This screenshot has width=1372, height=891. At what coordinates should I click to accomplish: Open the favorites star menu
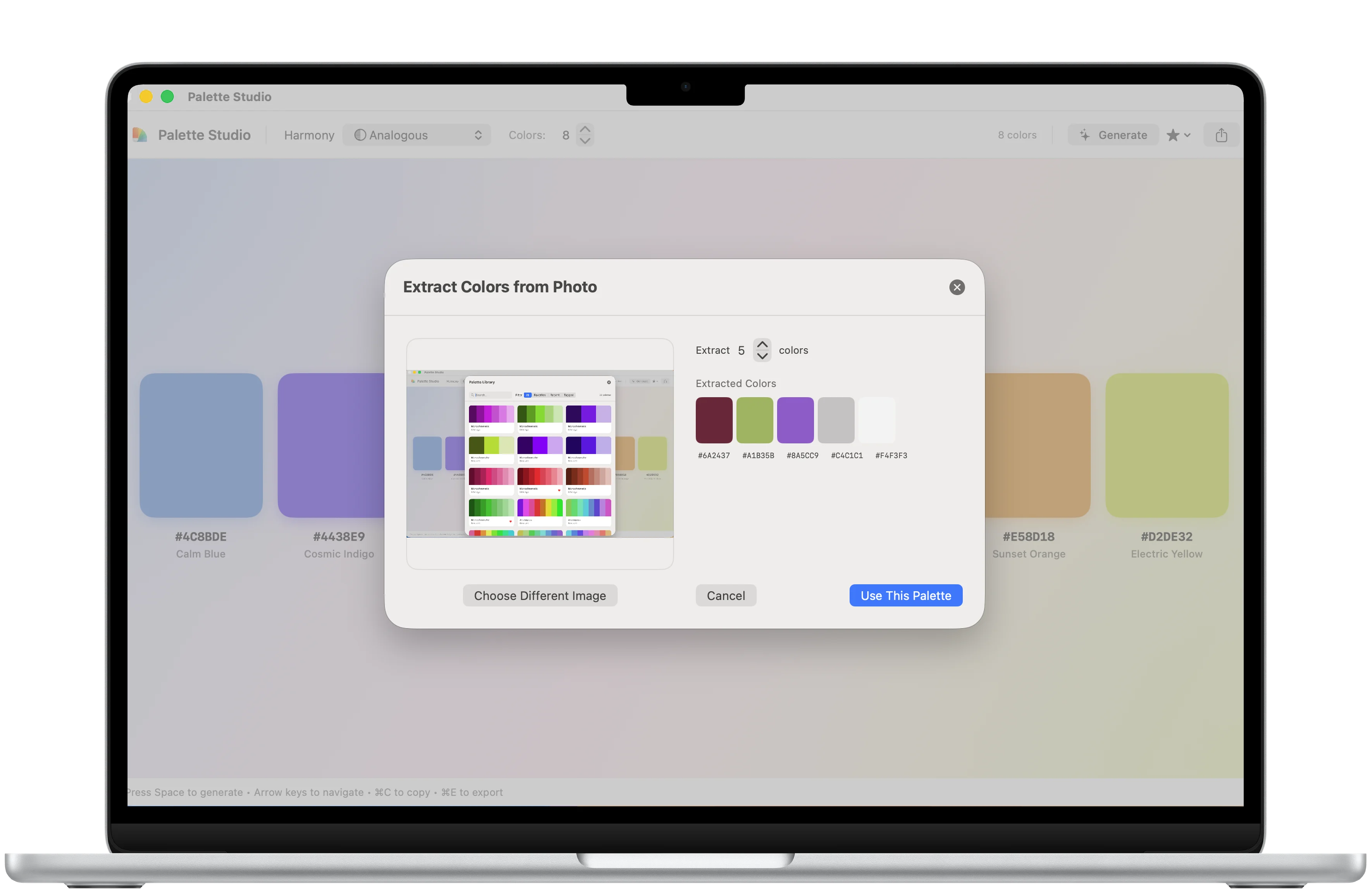(x=1178, y=135)
